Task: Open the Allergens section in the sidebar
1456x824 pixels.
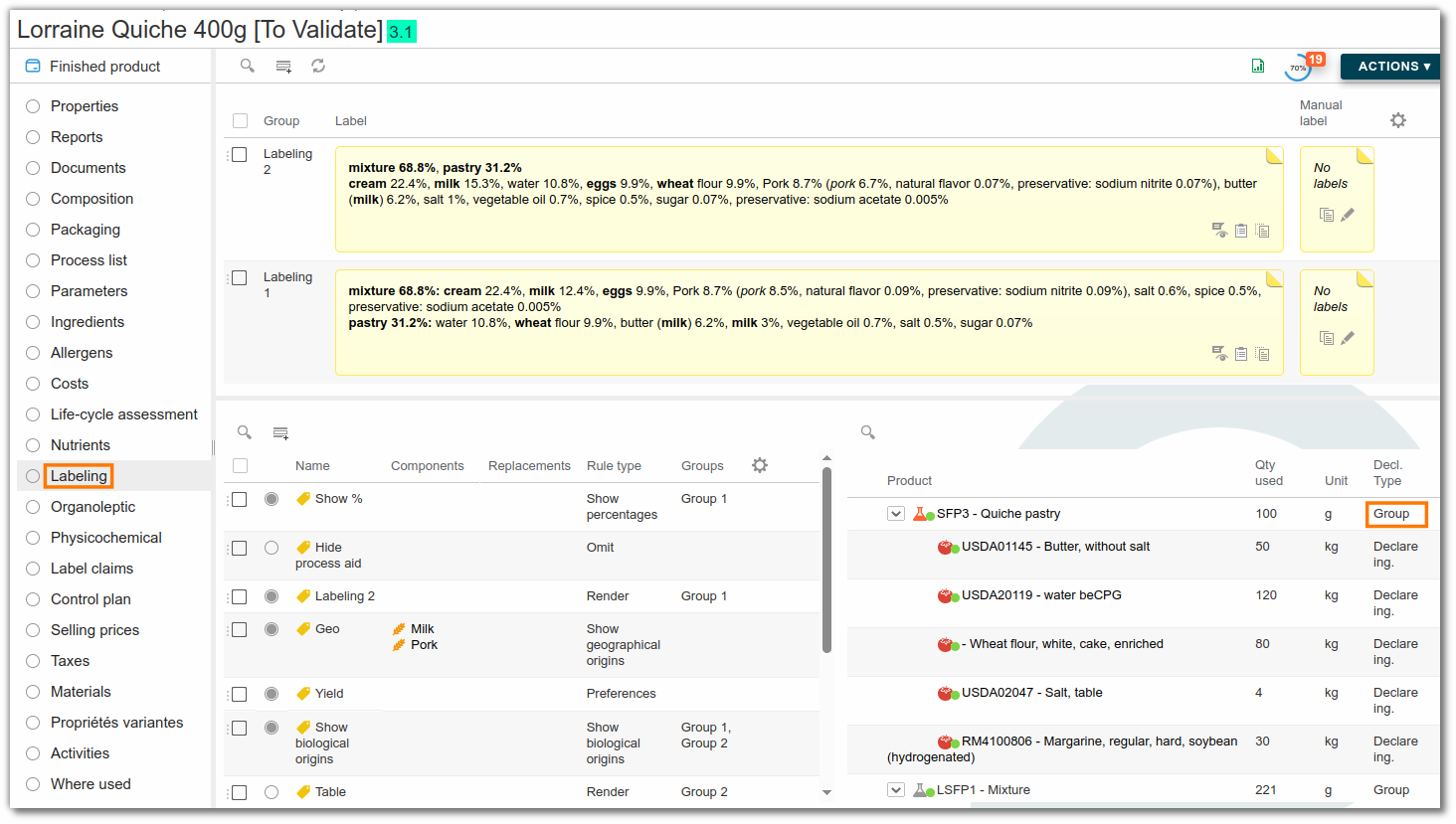Action: point(82,353)
